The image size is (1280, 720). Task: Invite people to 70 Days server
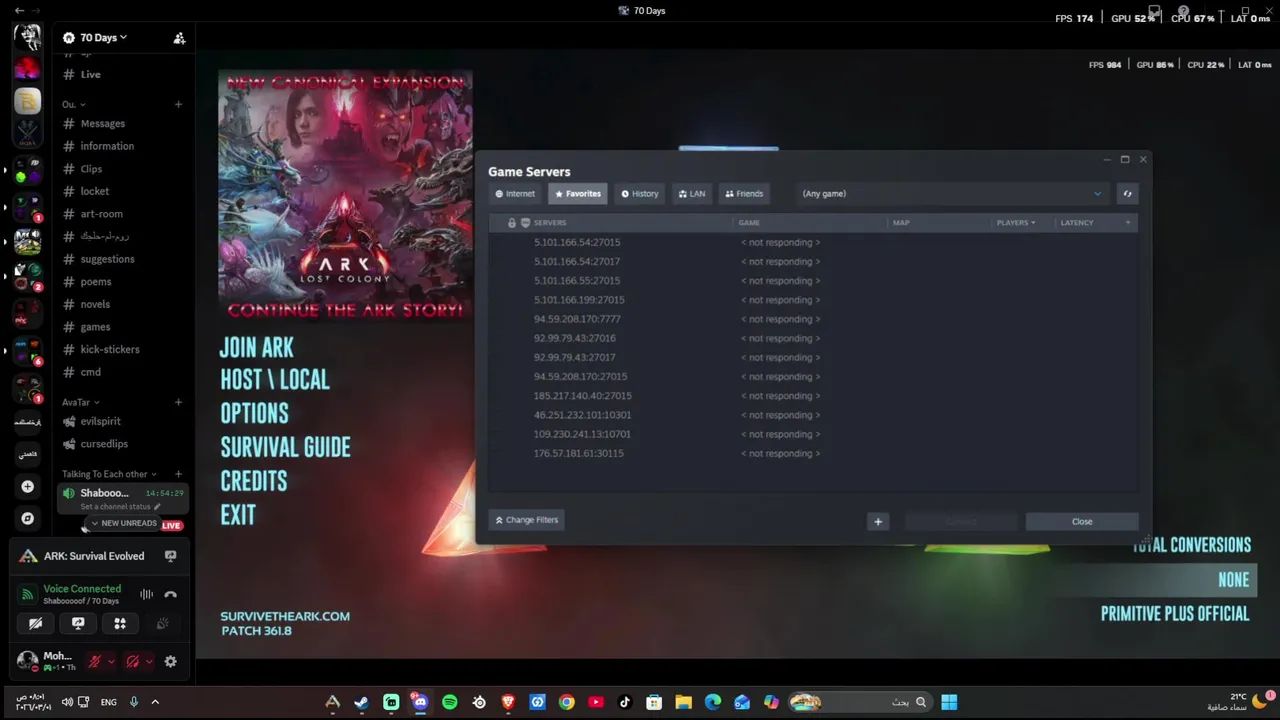pyautogui.click(x=179, y=38)
